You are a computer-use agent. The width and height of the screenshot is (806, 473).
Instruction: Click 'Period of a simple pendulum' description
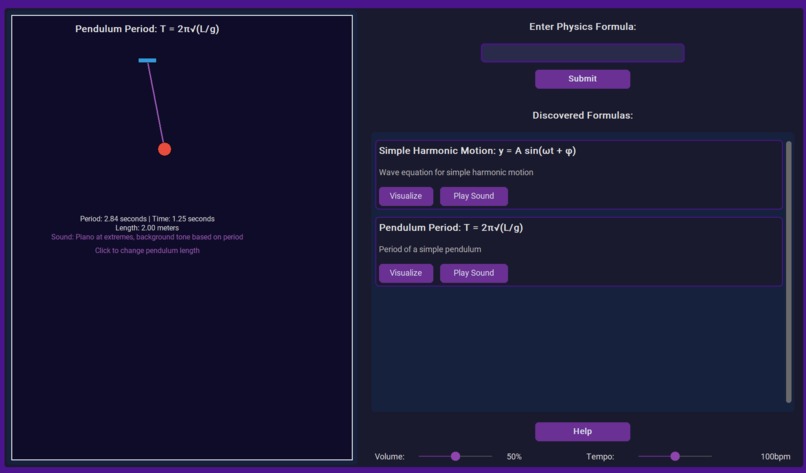[430, 249]
